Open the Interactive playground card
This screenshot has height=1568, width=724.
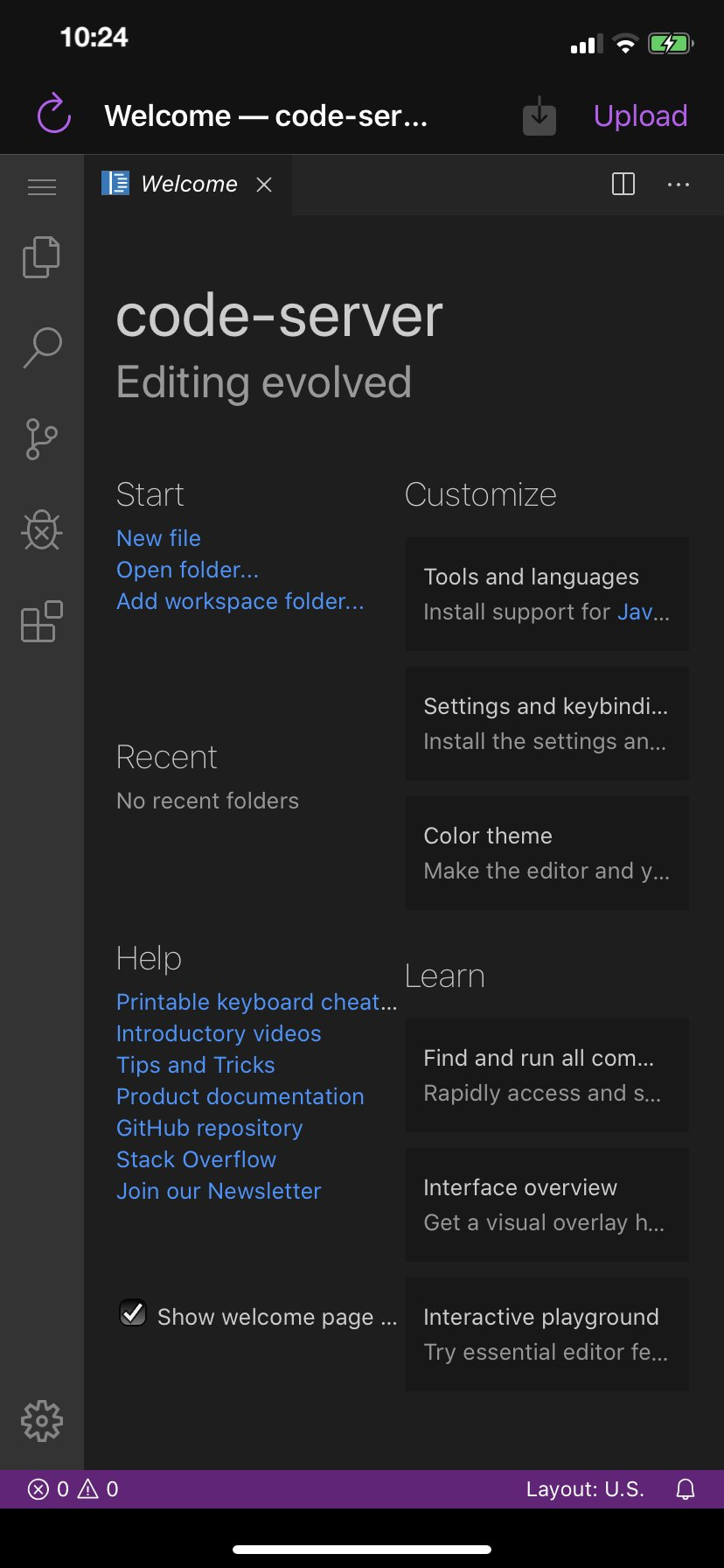pyautogui.click(x=547, y=1334)
